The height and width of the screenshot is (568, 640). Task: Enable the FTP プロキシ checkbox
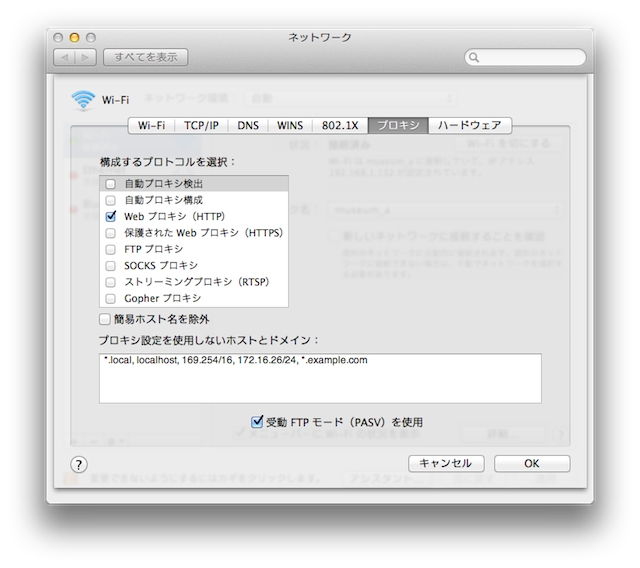point(110,249)
